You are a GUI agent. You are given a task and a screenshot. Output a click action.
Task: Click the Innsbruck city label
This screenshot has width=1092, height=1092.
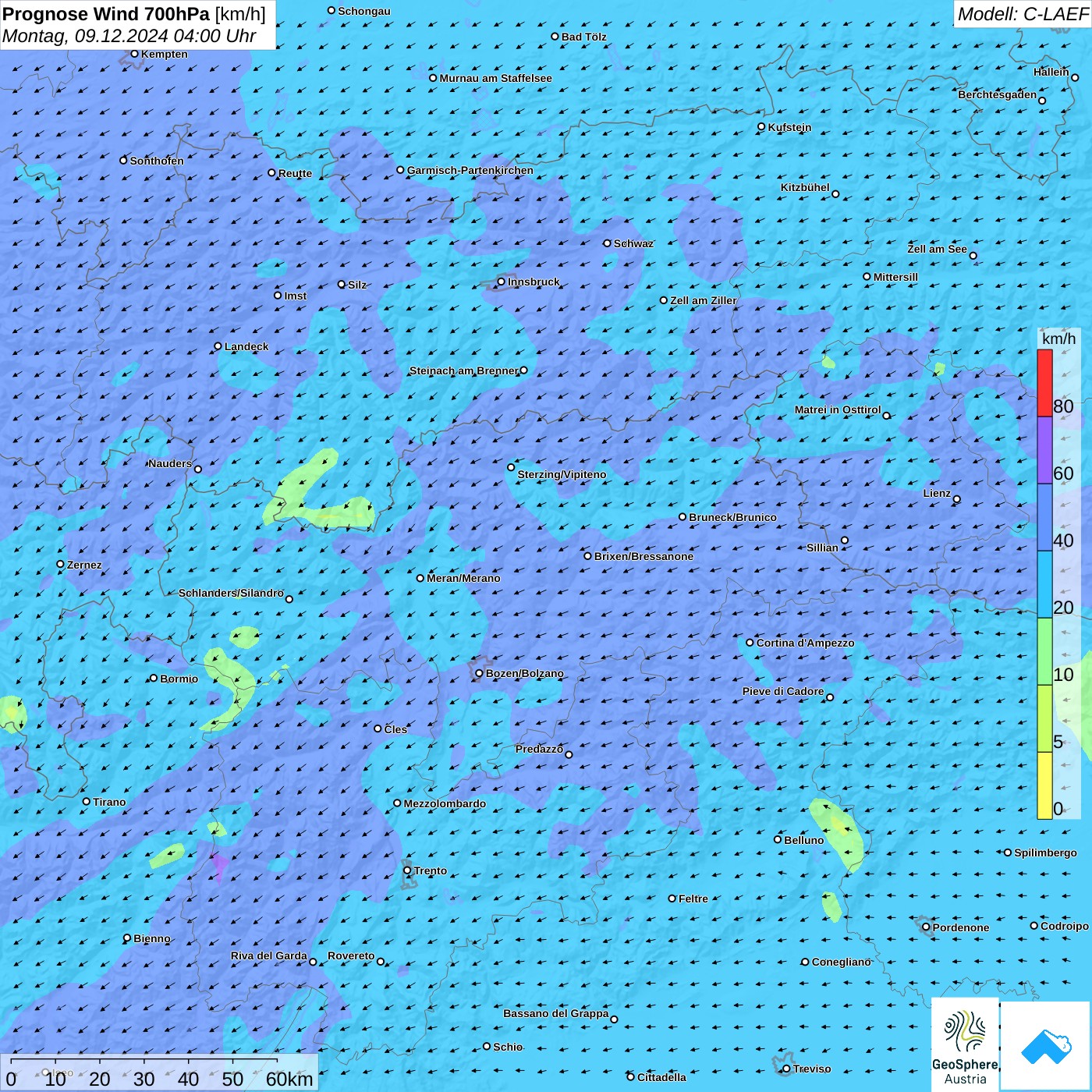(x=534, y=282)
